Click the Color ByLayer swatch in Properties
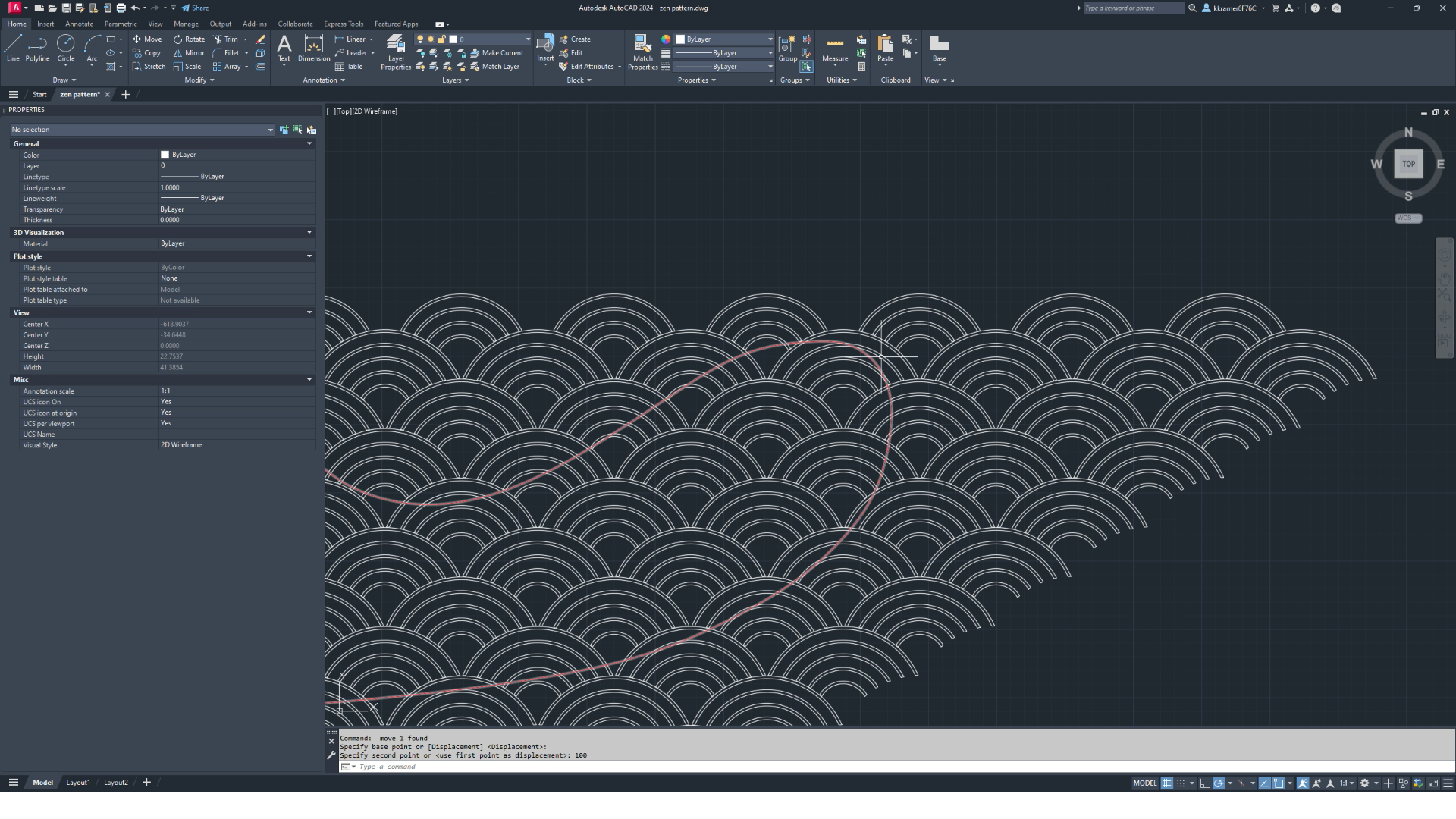This screenshot has width=1456, height=819. click(165, 155)
